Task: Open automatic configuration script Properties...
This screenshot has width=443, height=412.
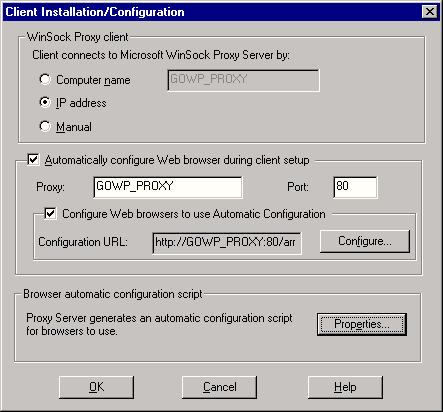Action: pyautogui.click(x=362, y=324)
